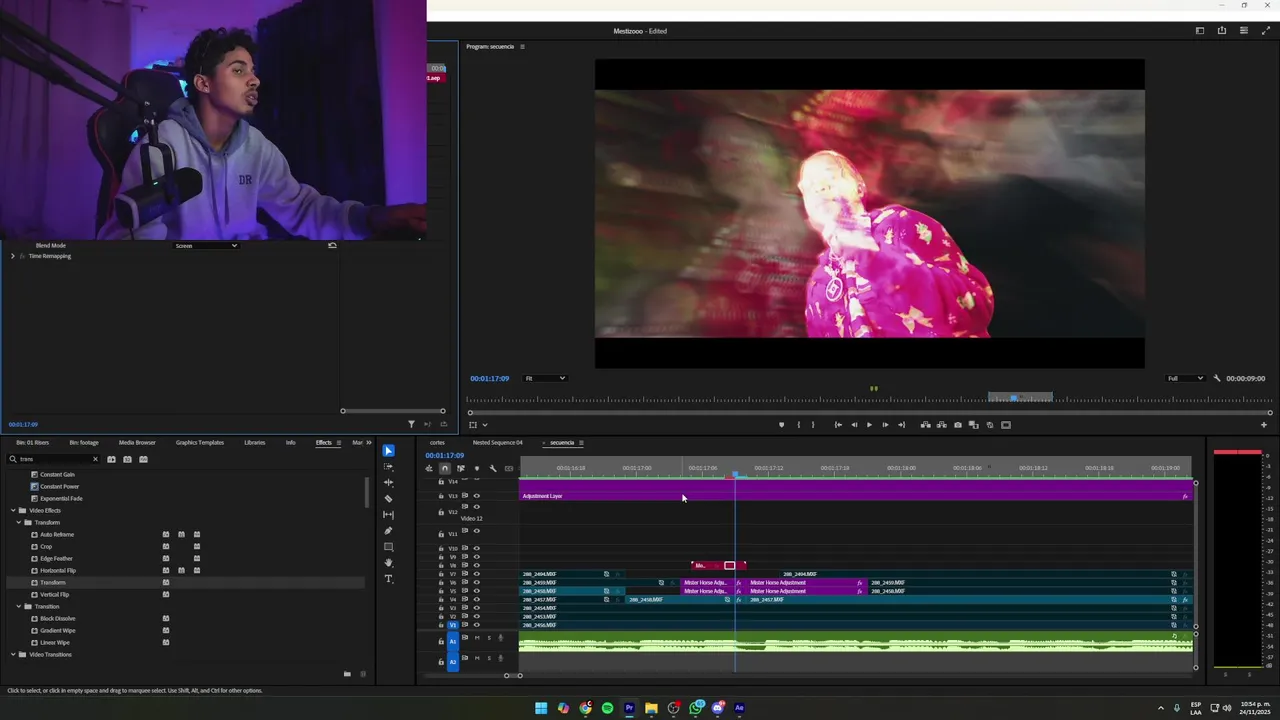Select the Adjustment Layer clip on V13
Viewport: 1280px width, 720px height.
(x=856, y=496)
